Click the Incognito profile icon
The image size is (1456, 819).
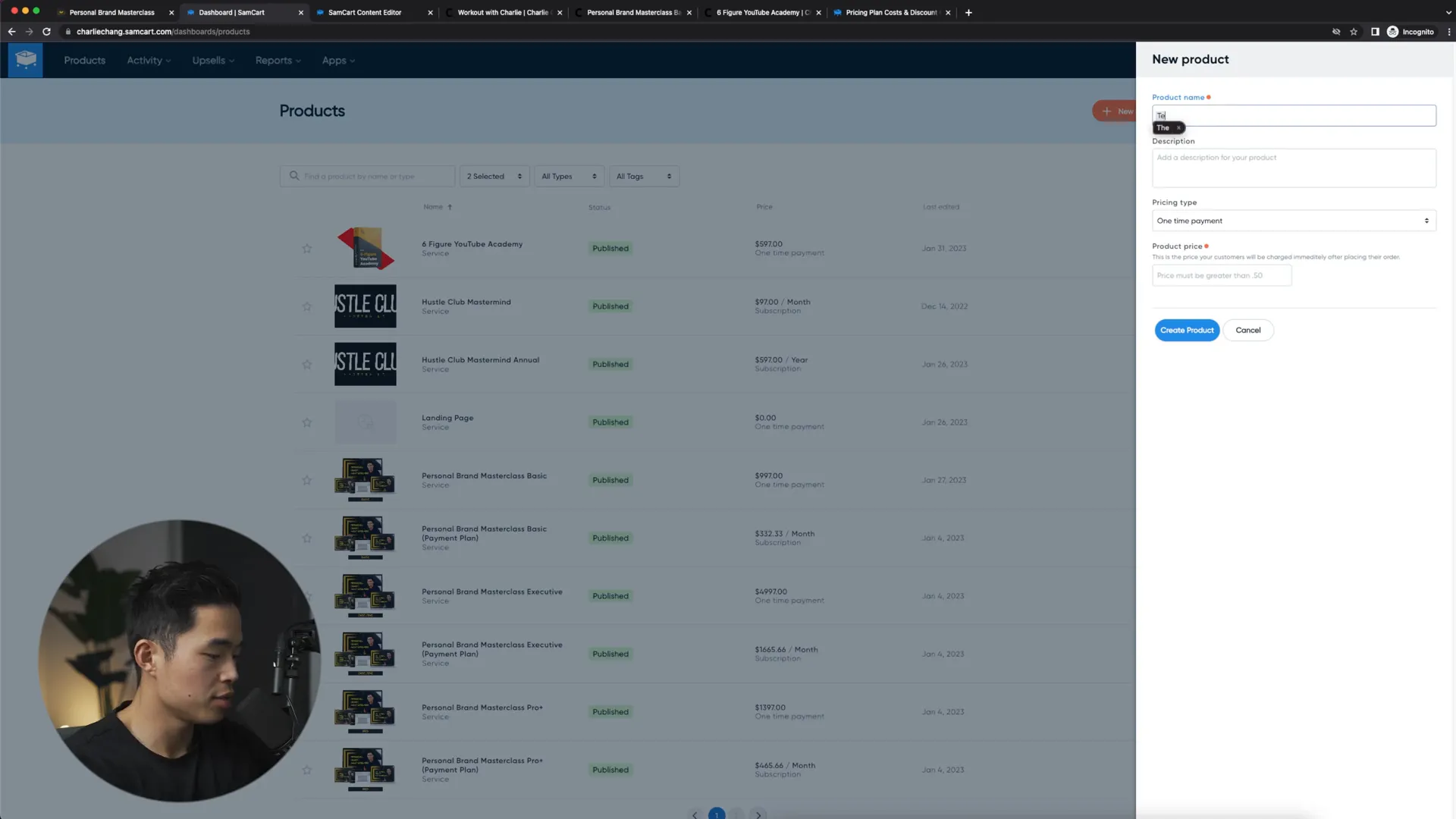tap(1392, 32)
